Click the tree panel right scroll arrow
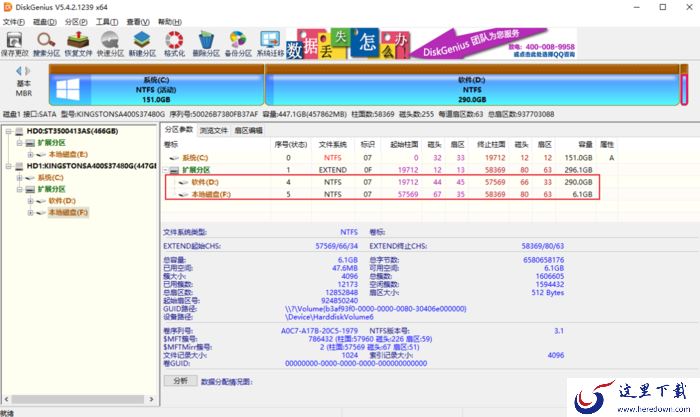 coord(151,399)
